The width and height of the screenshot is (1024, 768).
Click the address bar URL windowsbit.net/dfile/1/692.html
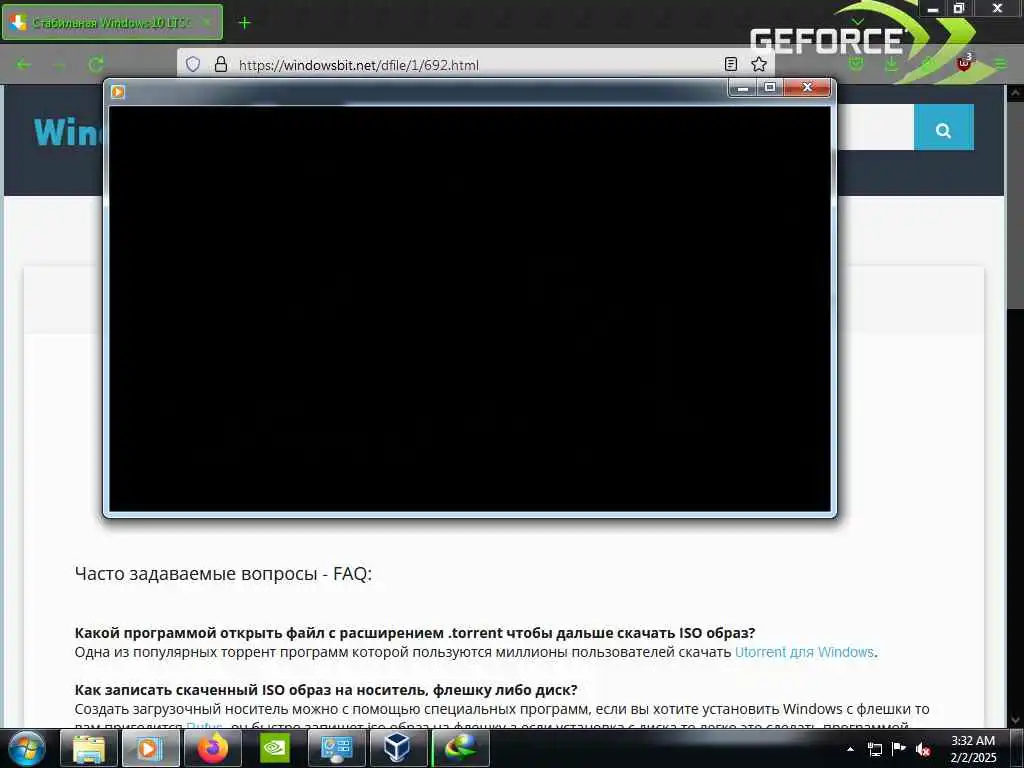[359, 65]
